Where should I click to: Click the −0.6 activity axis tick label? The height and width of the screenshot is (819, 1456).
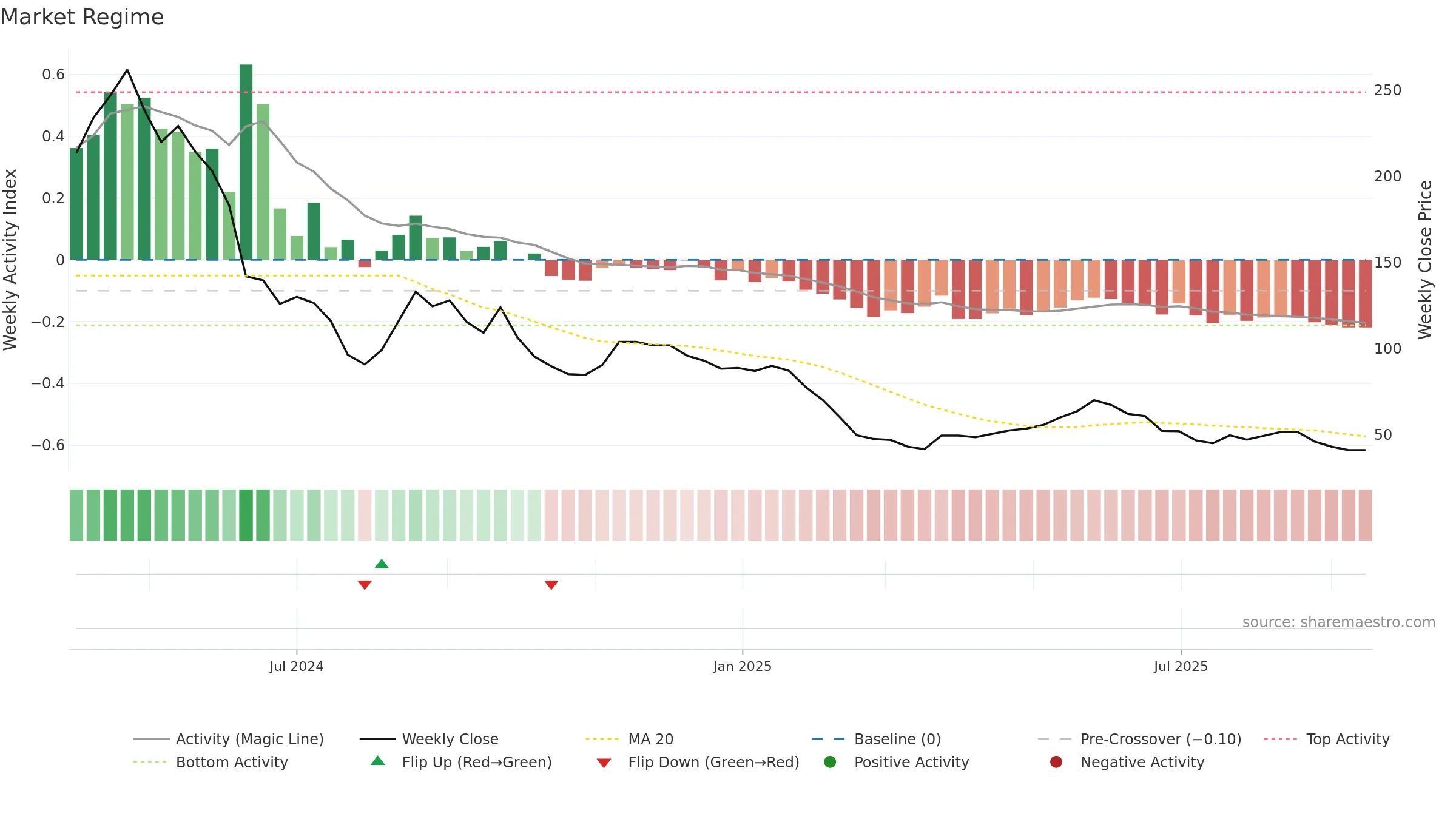point(47,445)
